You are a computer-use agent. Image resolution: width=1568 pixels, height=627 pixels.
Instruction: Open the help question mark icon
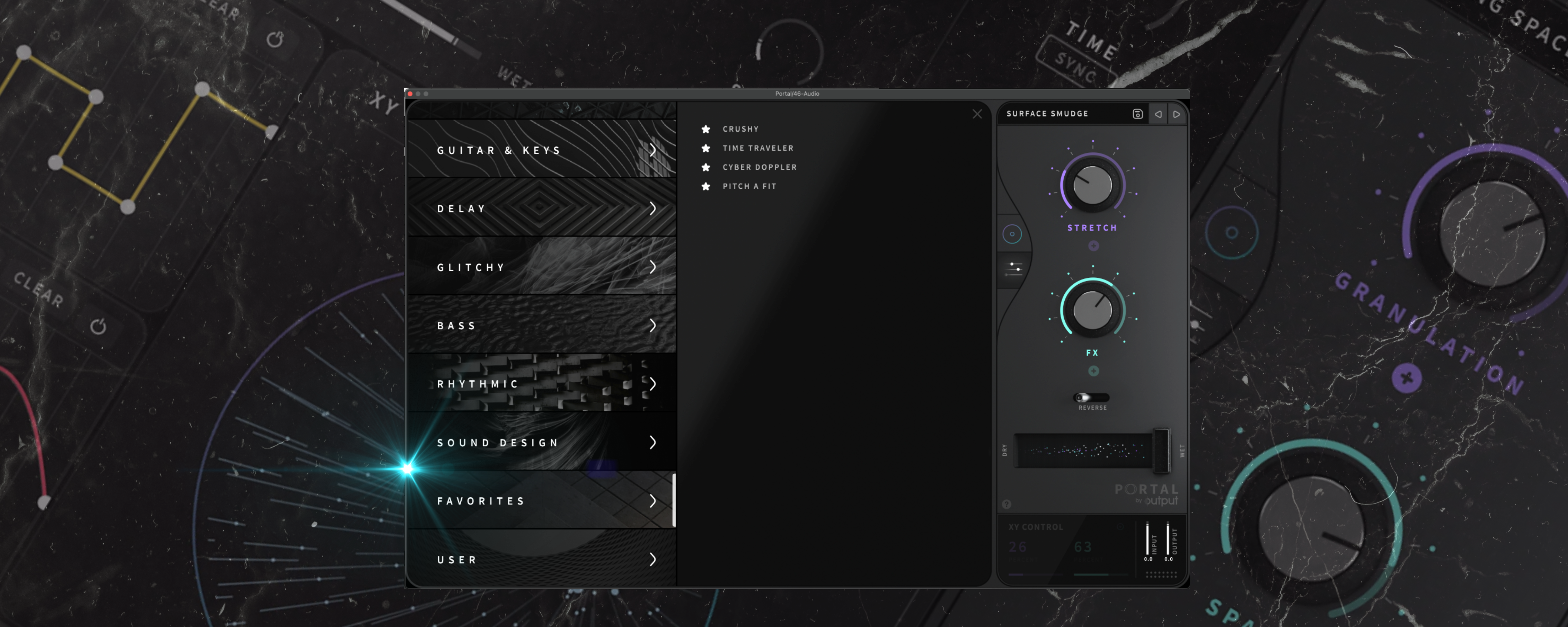pos(1006,504)
